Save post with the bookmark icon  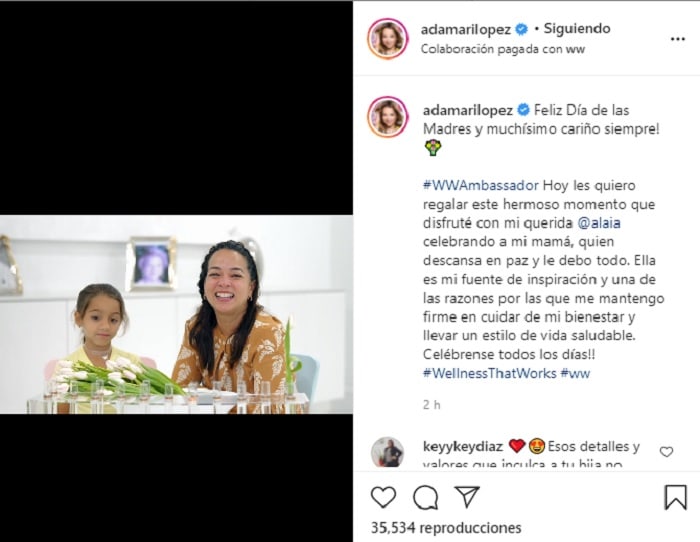[x=675, y=497]
